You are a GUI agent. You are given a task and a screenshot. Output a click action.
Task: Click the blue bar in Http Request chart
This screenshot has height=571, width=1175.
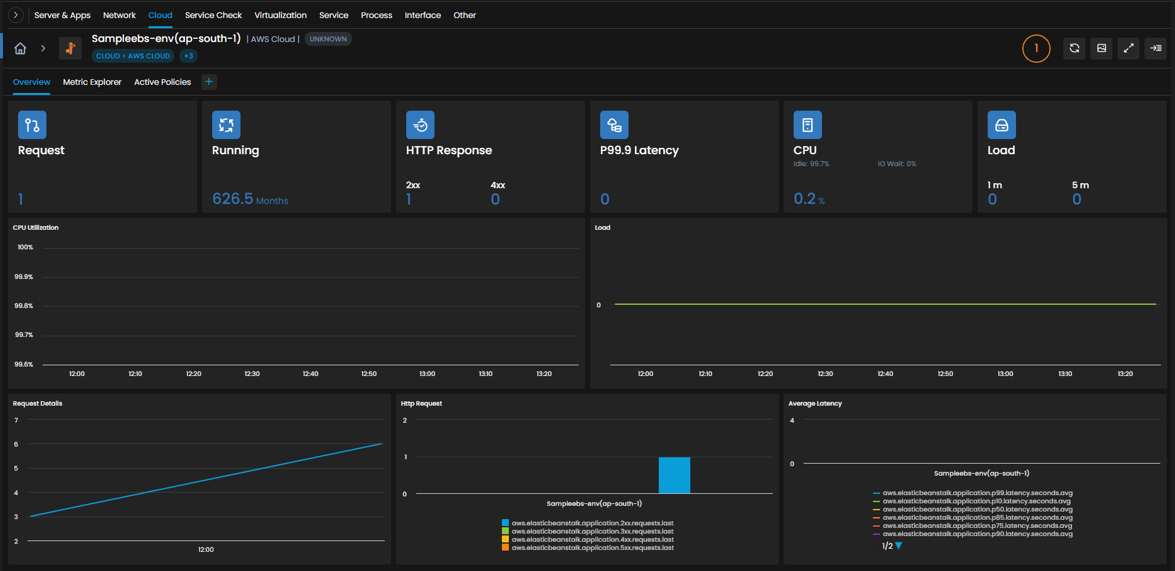pyautogui.click(x=674, y=474)
